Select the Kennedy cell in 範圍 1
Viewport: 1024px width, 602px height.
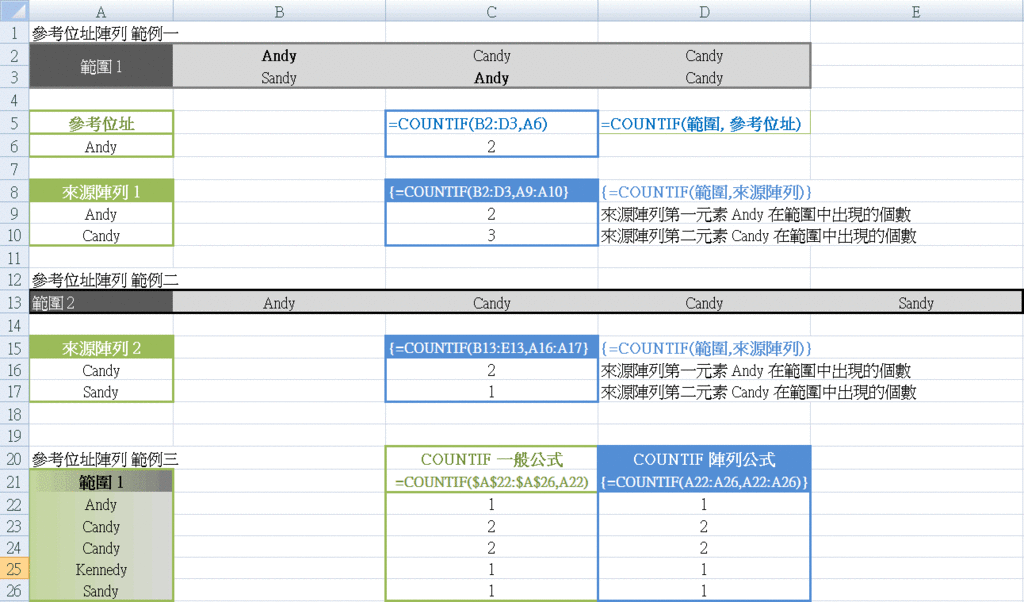coord(100,570)
